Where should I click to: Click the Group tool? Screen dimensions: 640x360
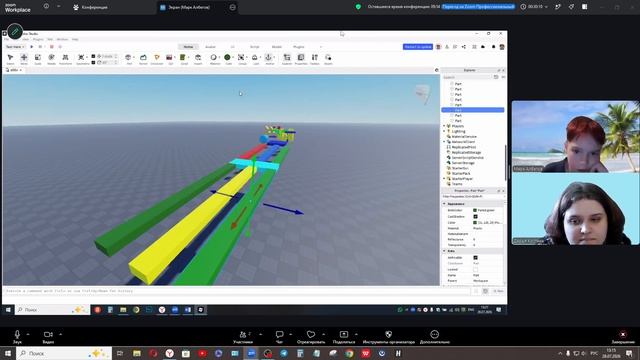[x=241, y=59]
